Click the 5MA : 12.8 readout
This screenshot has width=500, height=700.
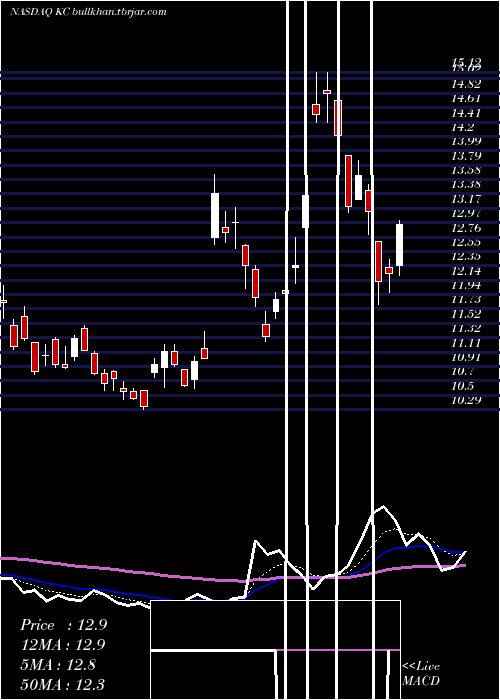tap(58, 665)
